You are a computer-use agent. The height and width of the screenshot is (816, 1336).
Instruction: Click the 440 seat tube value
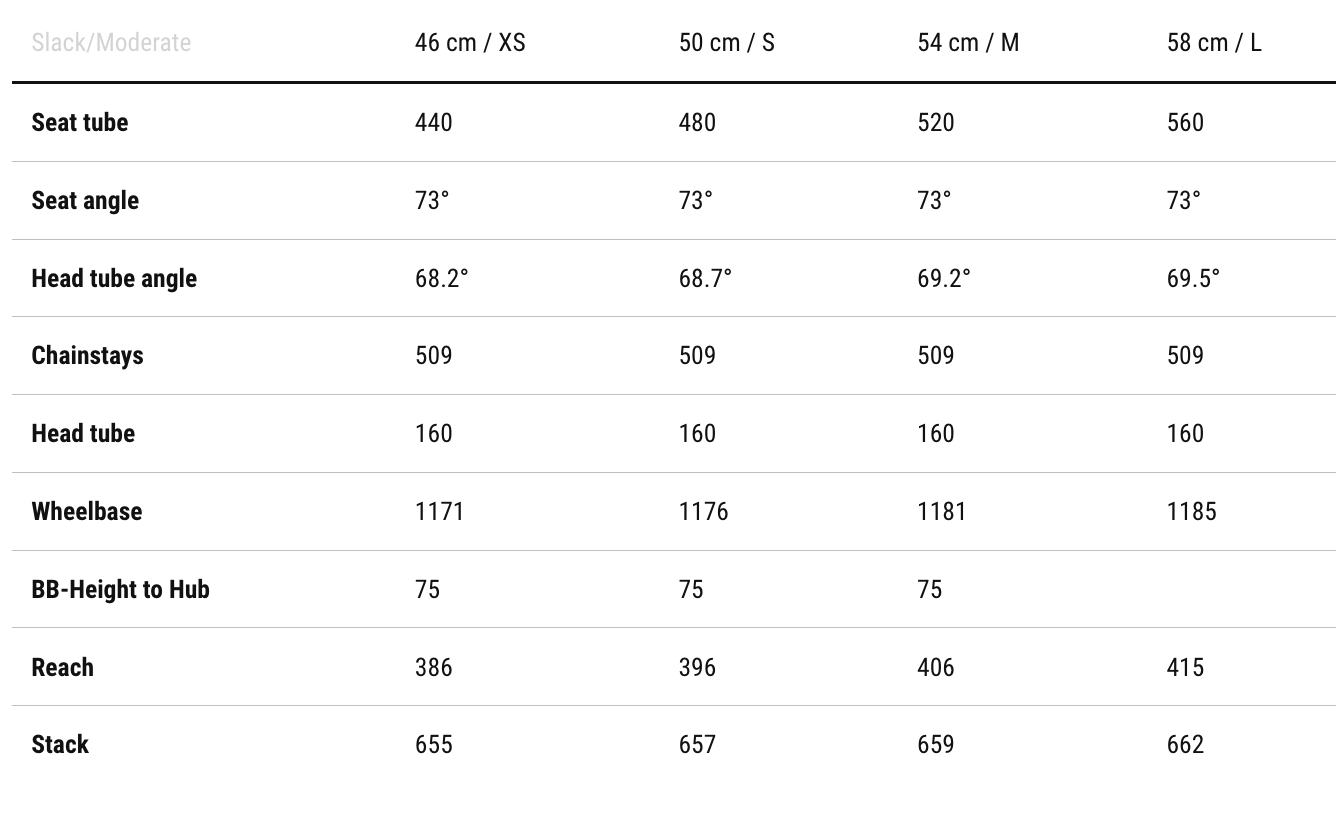click(434, 122)
